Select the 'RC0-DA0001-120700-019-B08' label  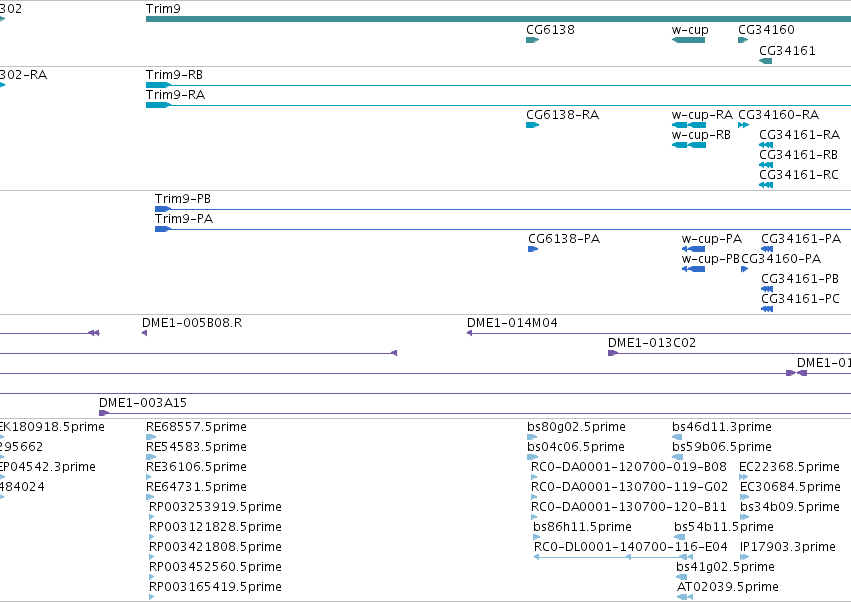click(628, 467)
